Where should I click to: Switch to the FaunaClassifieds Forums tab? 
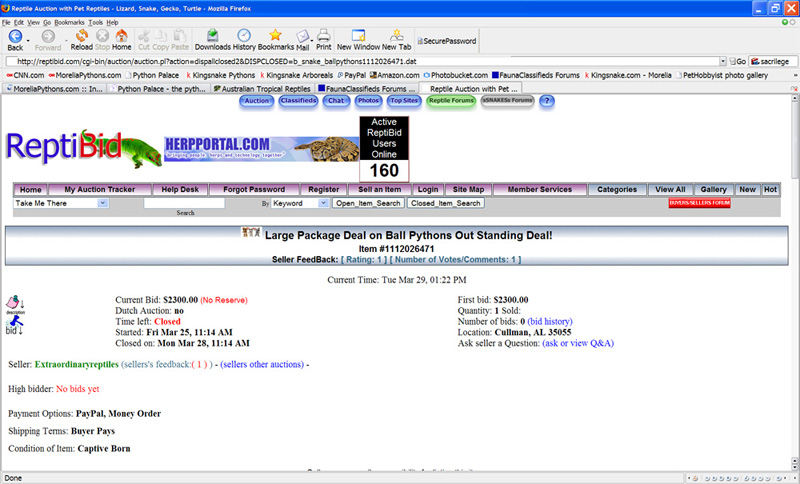[366, 89]
